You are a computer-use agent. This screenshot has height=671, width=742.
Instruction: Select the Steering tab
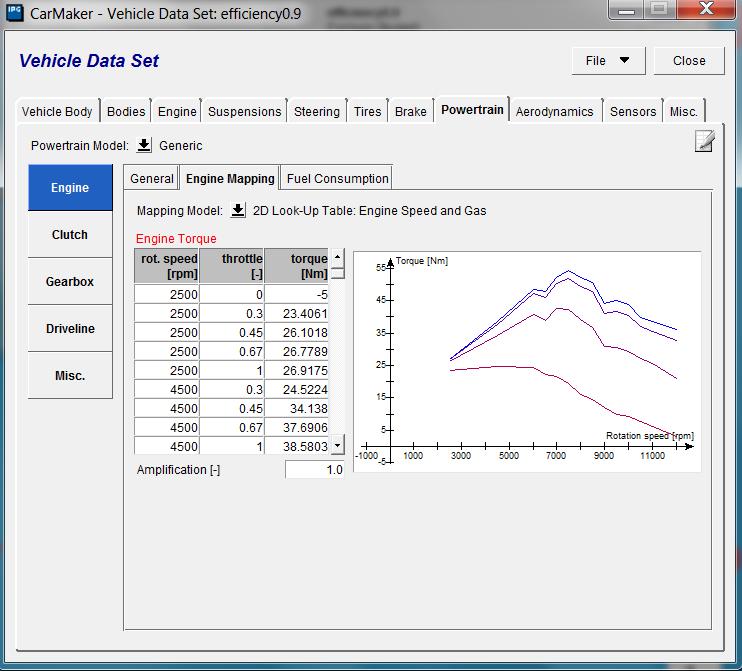point(317,112)
